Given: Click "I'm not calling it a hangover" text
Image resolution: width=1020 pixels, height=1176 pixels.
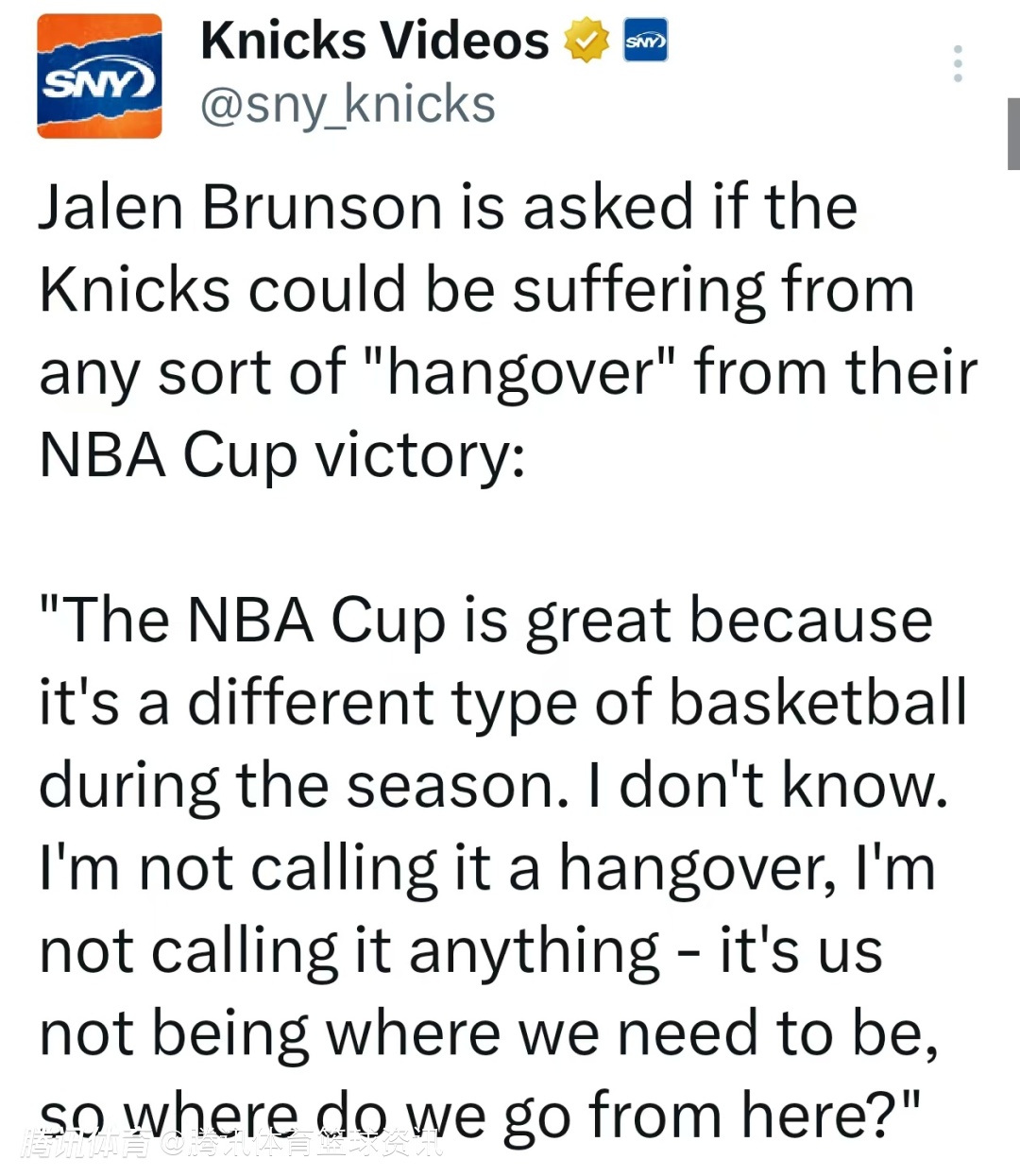Looking at the screenshot, I should [436, 868].
